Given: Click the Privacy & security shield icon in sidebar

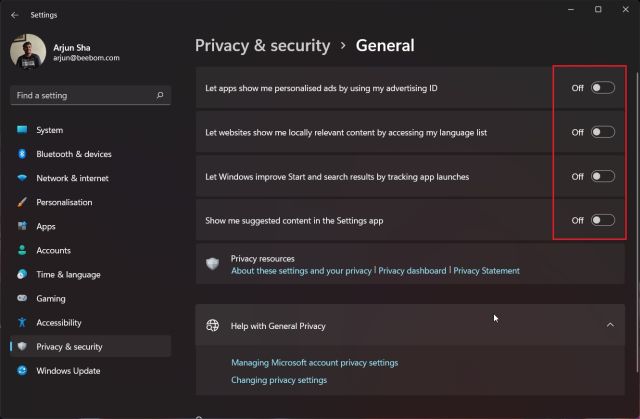Looking at the screenshot, I should tap(22, 346).
